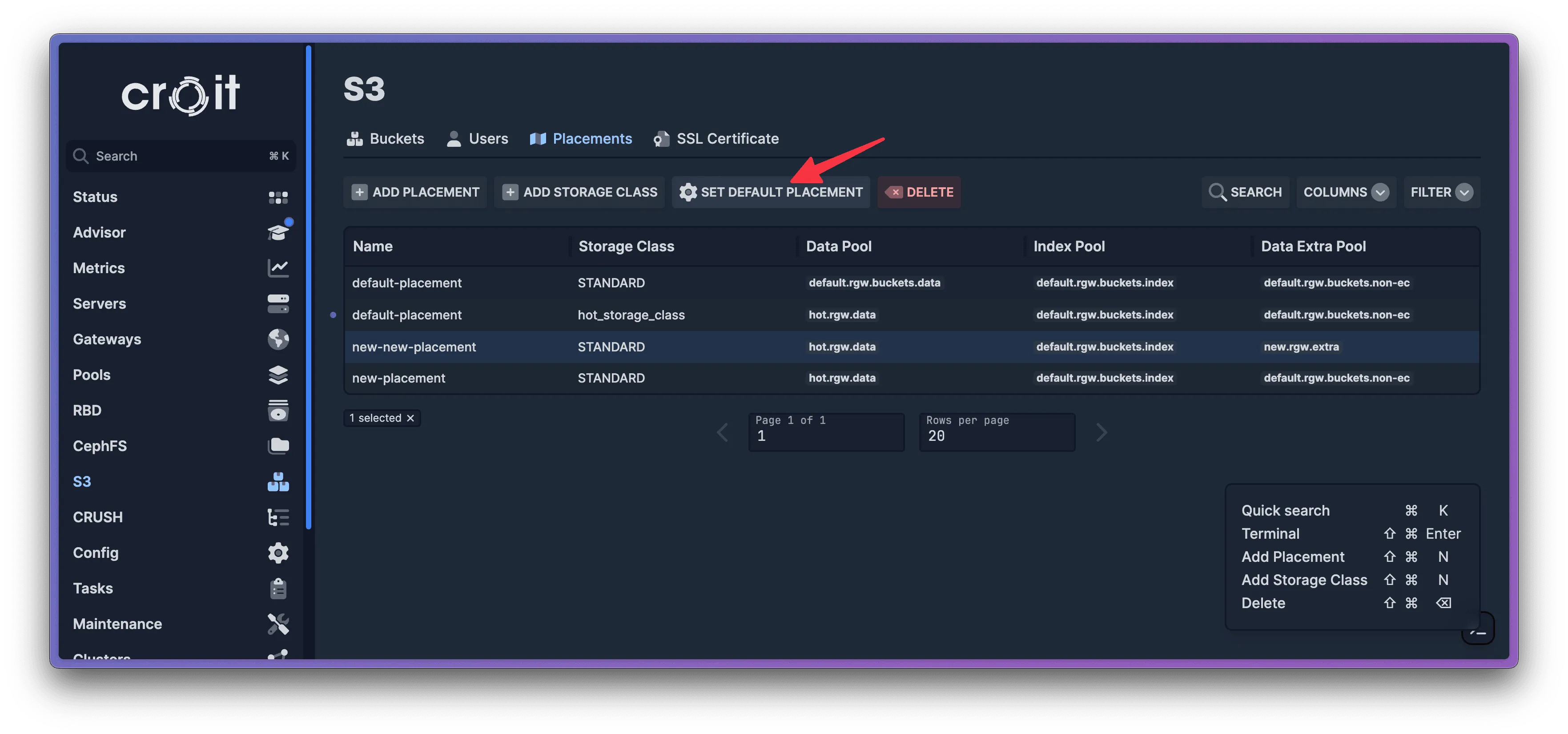This screenshot has height=734, width=1568.
Task: Click the Metrics chart icon
Action: pyautogui.click(x=277, y=268)
